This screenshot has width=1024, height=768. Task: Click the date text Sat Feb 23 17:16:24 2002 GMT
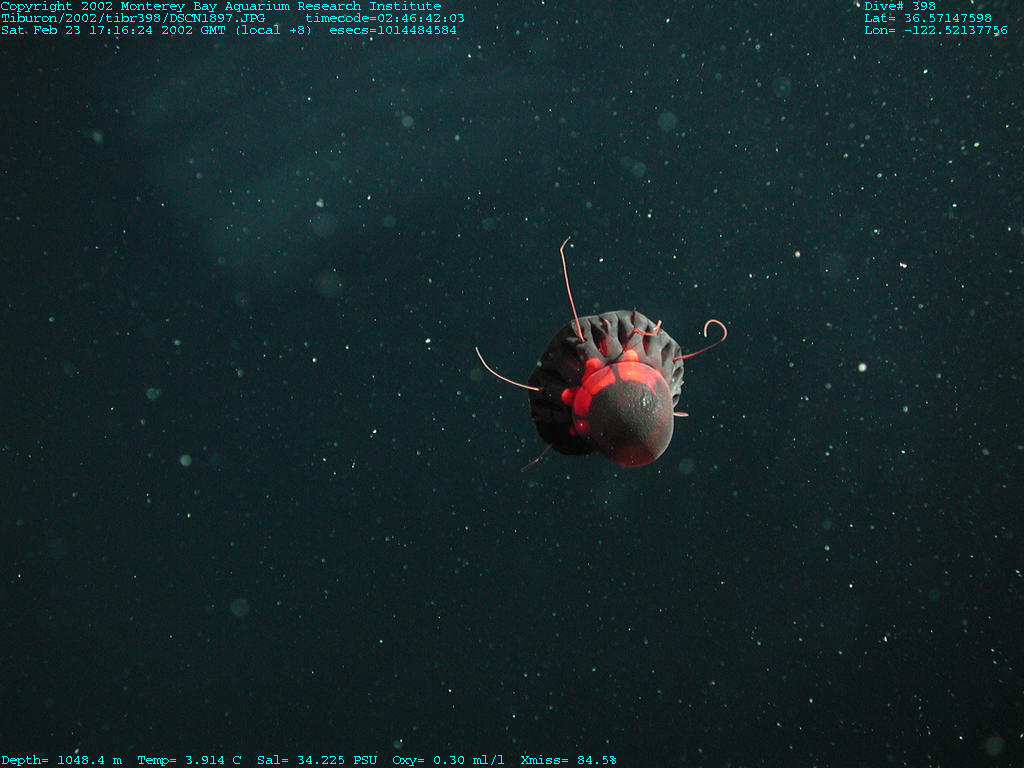point(113,30)
